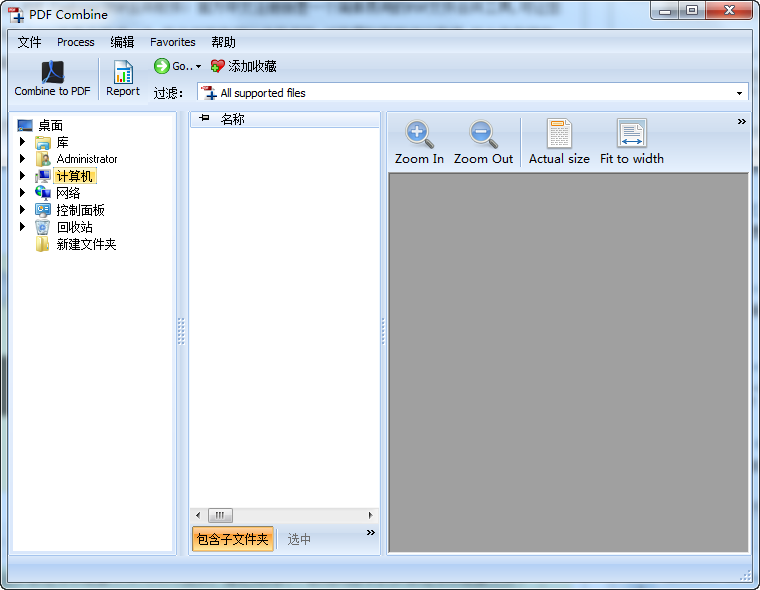The height and width of the screenshot is (590, 760).
Task: Show more preview toolbar options chevron
Action: click(742, 121)
